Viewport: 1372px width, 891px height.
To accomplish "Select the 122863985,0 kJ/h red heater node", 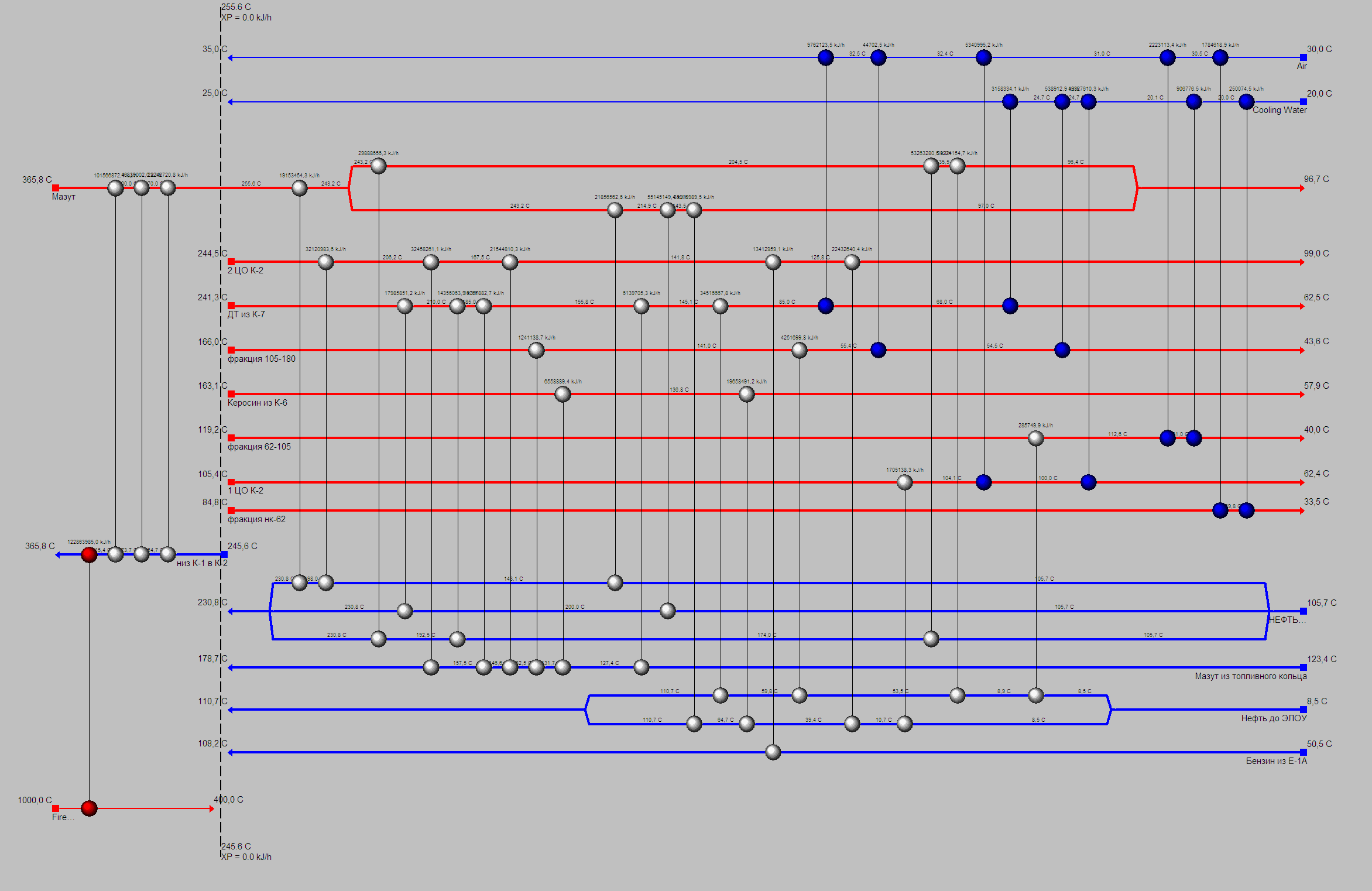I will click(x=89, y=554).
